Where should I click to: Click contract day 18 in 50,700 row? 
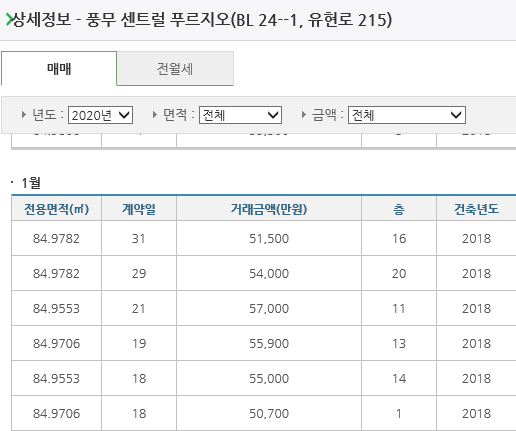tap(139, 414)
